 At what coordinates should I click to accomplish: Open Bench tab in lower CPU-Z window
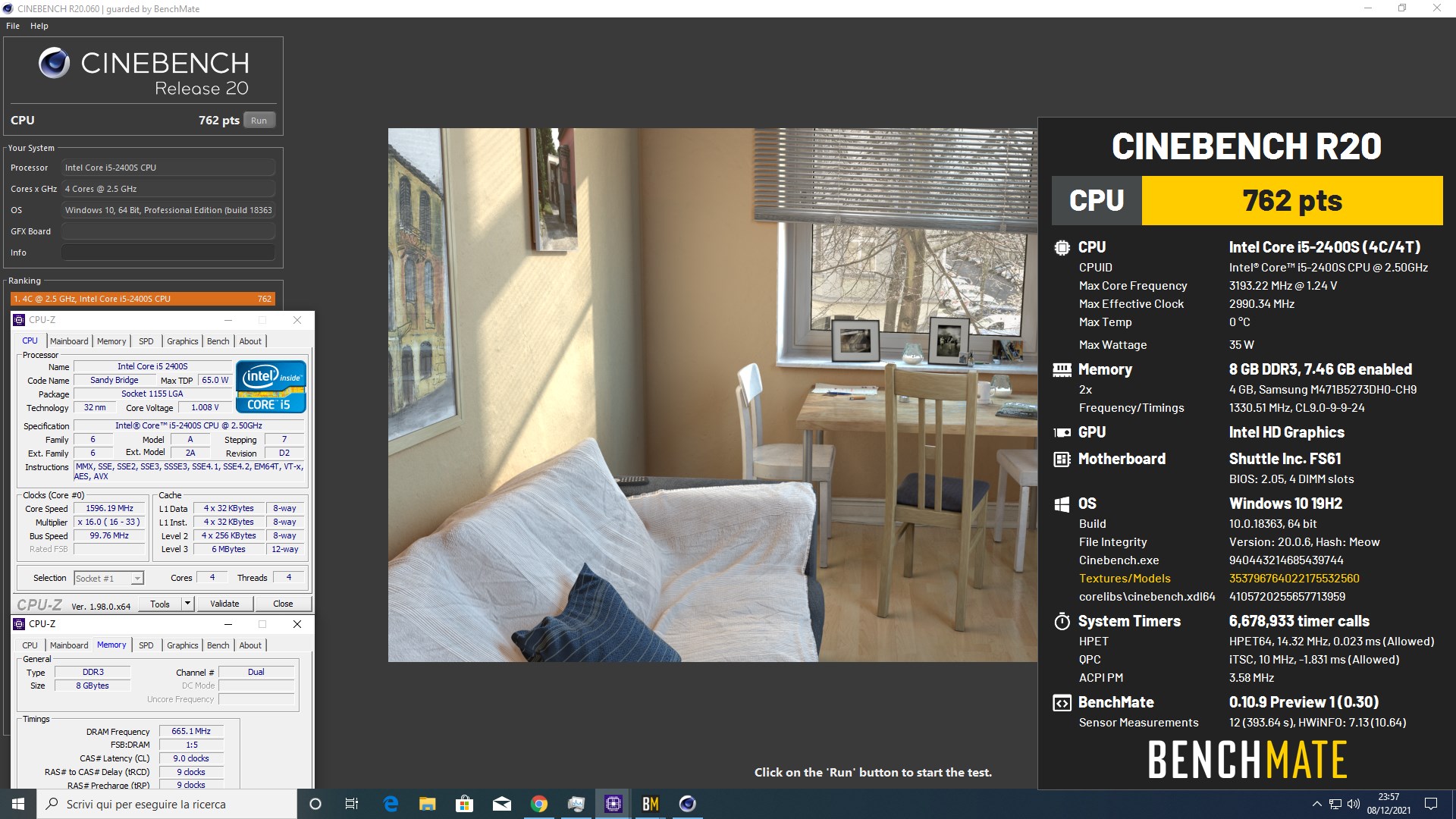[x=218, y=645]
